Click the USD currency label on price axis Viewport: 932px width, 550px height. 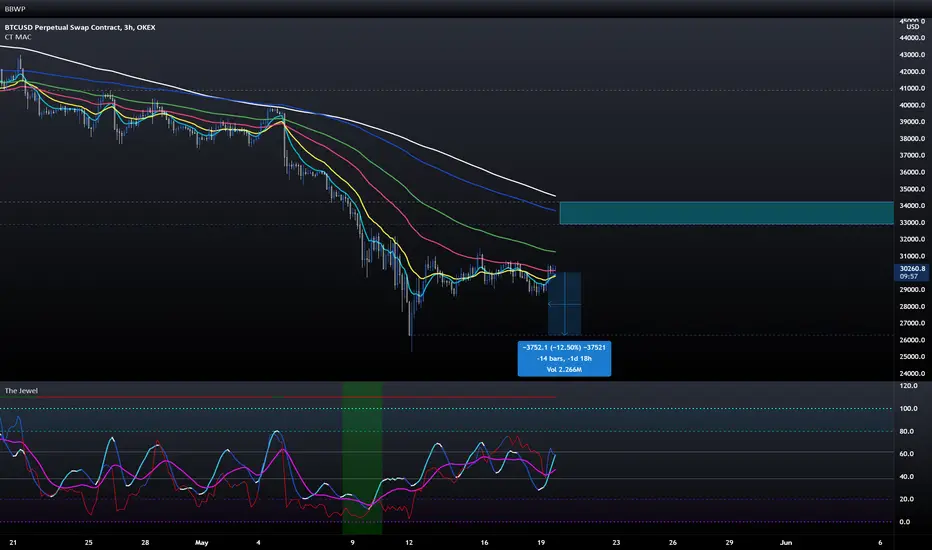coord(912,27)
